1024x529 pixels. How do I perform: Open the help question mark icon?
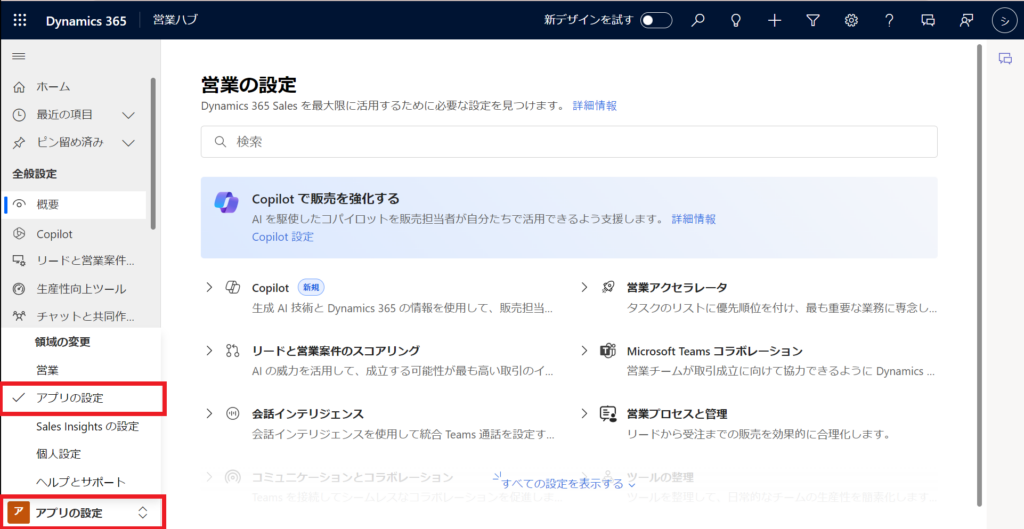coord(889,20)
